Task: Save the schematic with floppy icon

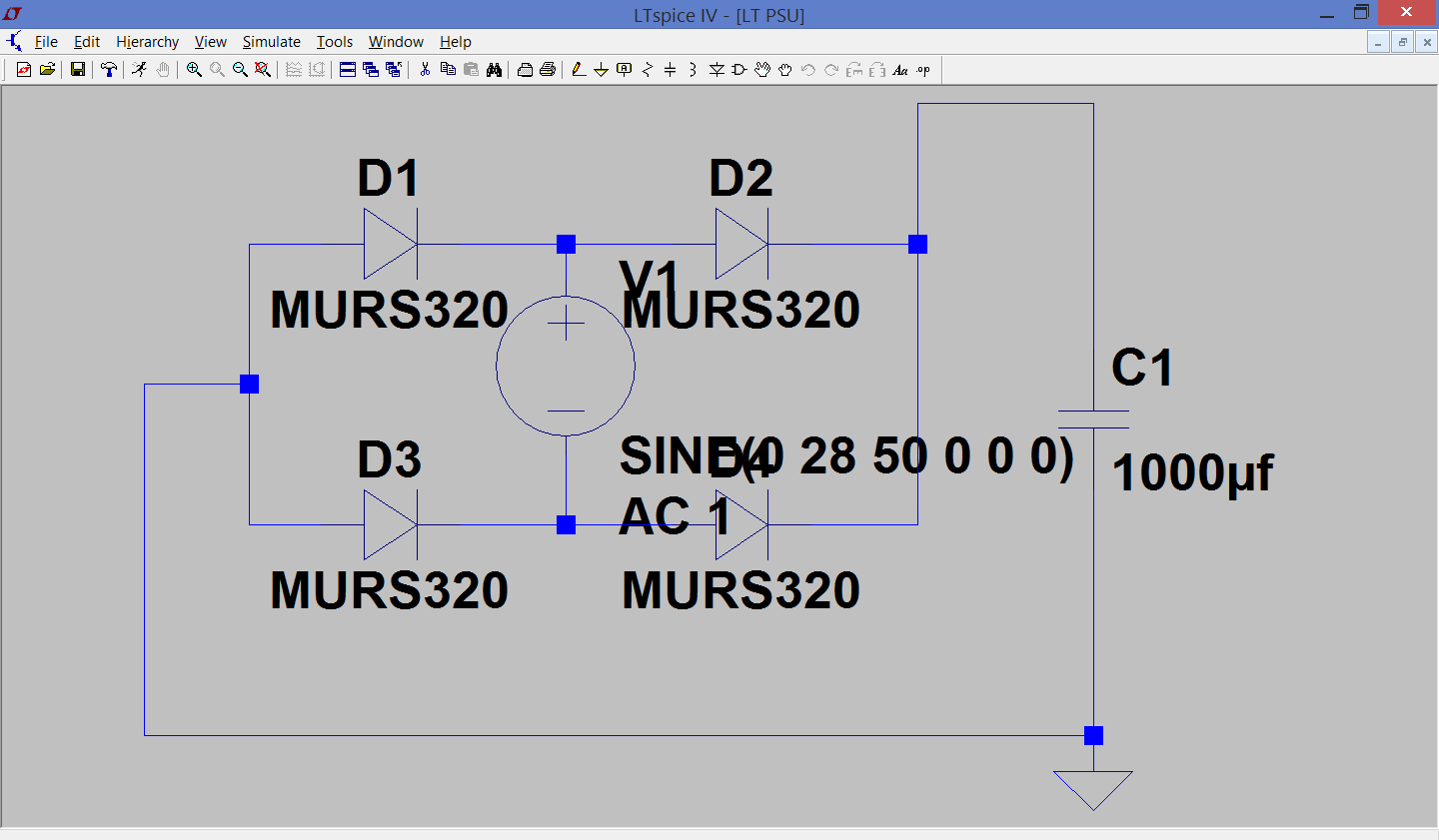Action: pyautogui.click(x=77, y=70)
